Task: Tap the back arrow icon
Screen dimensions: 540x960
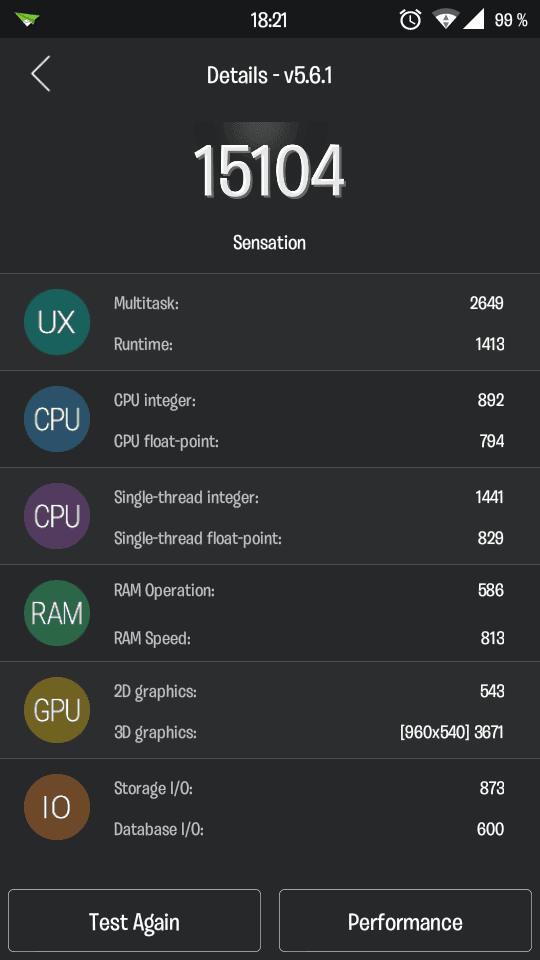Action: click(x=40, y=74)
